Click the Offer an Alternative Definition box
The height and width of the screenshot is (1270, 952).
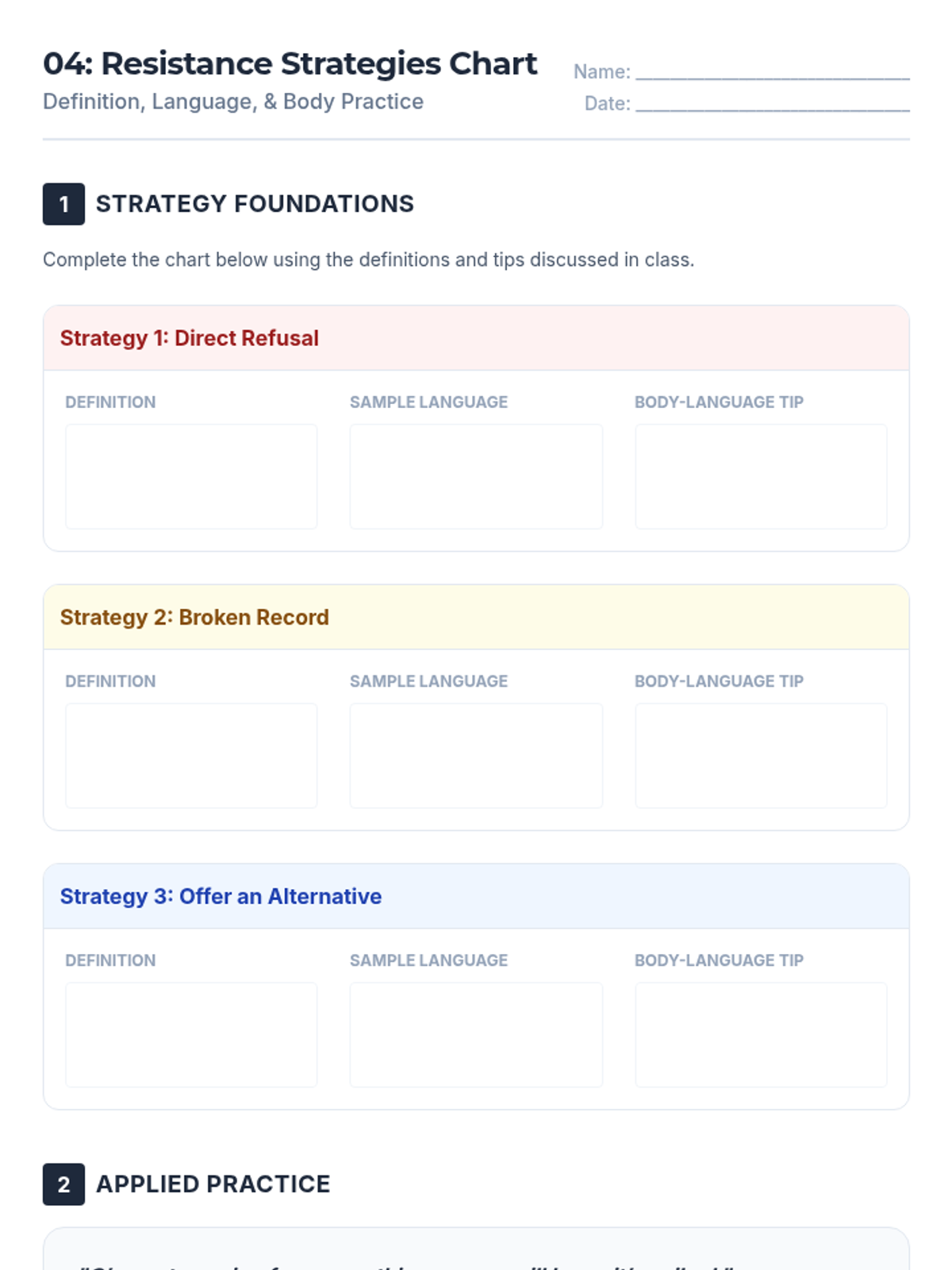pyautogui.click(x=191, y=1035)
